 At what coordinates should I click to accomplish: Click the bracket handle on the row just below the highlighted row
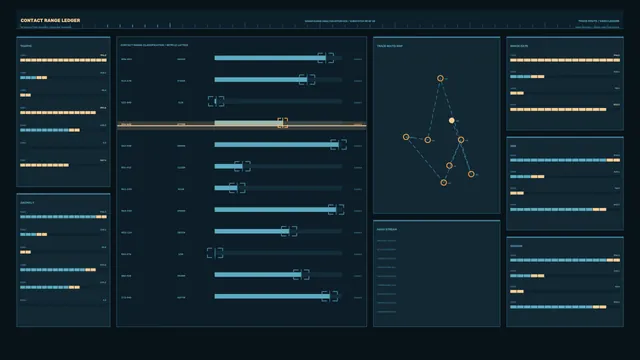point(338,144)
